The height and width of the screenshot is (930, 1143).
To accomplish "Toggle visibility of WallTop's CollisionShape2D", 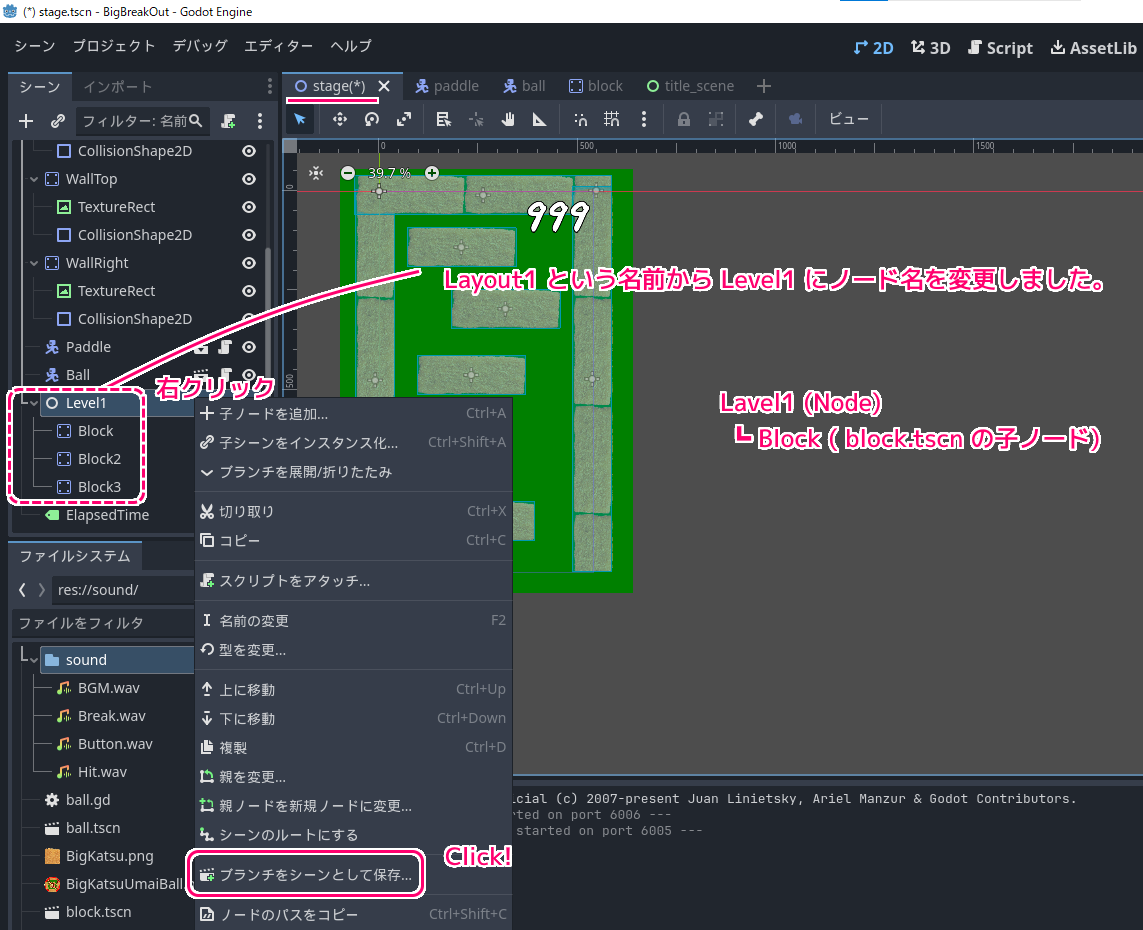I will tap(249, 235).
